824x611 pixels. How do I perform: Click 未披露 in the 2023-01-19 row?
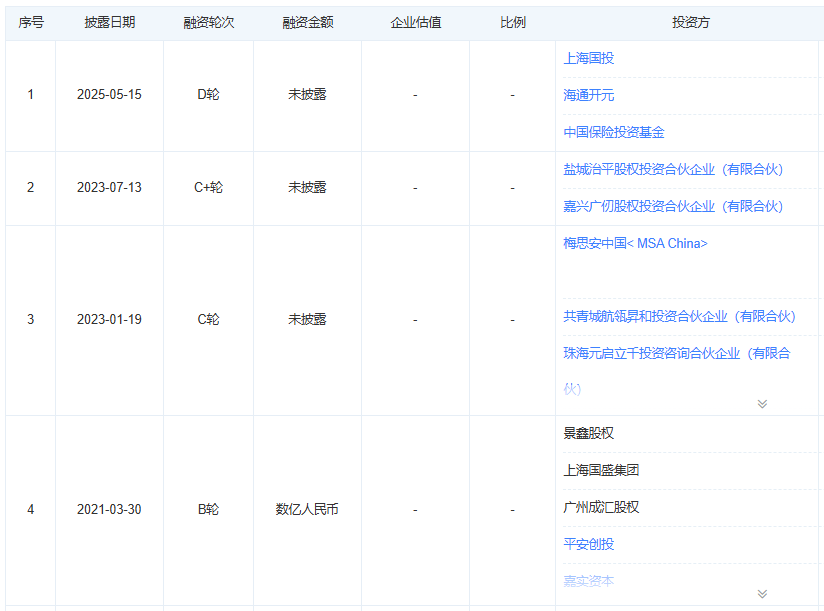pyautogui.click(x=307, y=319)
